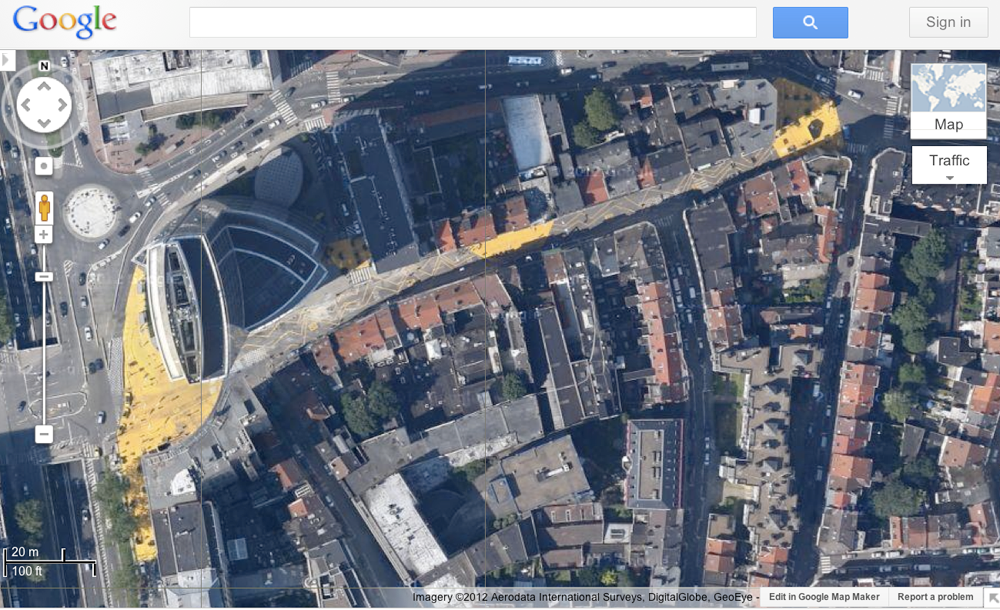Click the show my location button
Viewport: 1000px width, 610px height.
point(44,166)
